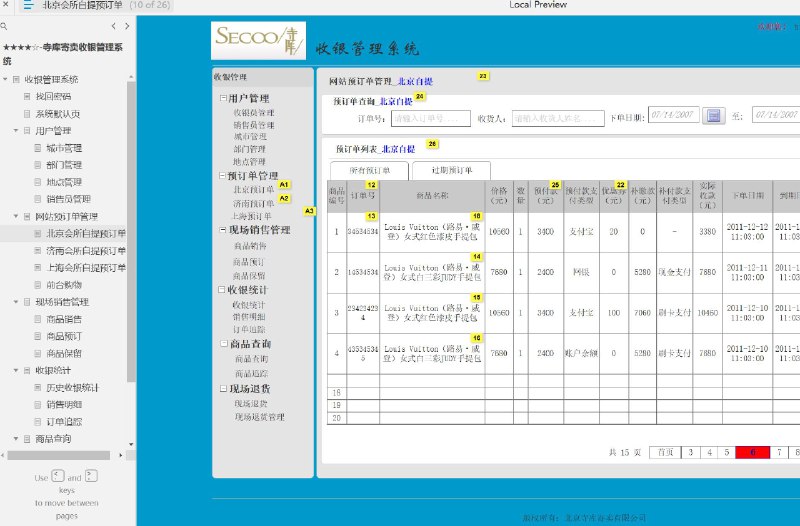Viewport: 800px width, 526px height.
Task: Collapse 用户管理 box in page menu
Action: click(223, 97)
